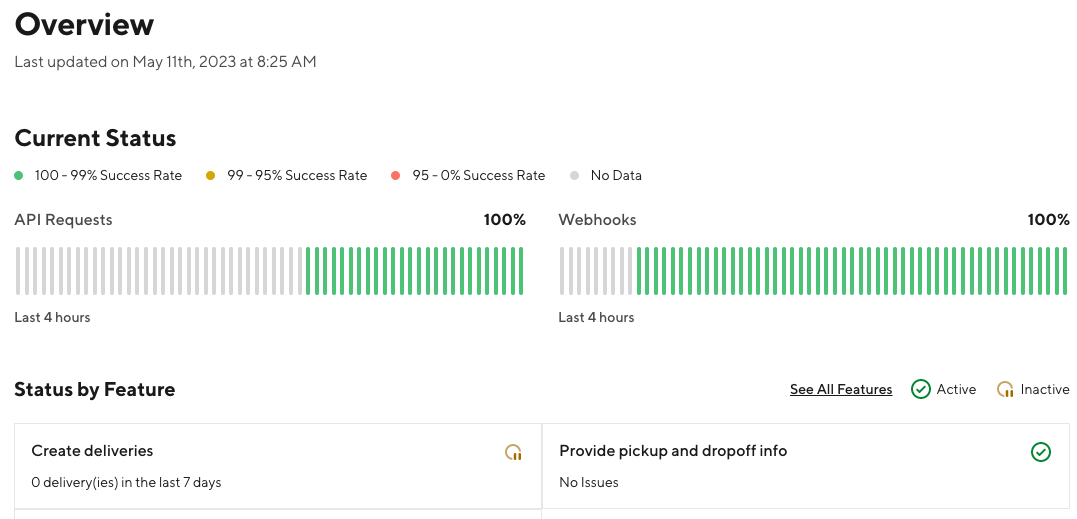
Task: Click the Inactive icon on Create deliveries card
Action: click(513, 452)
